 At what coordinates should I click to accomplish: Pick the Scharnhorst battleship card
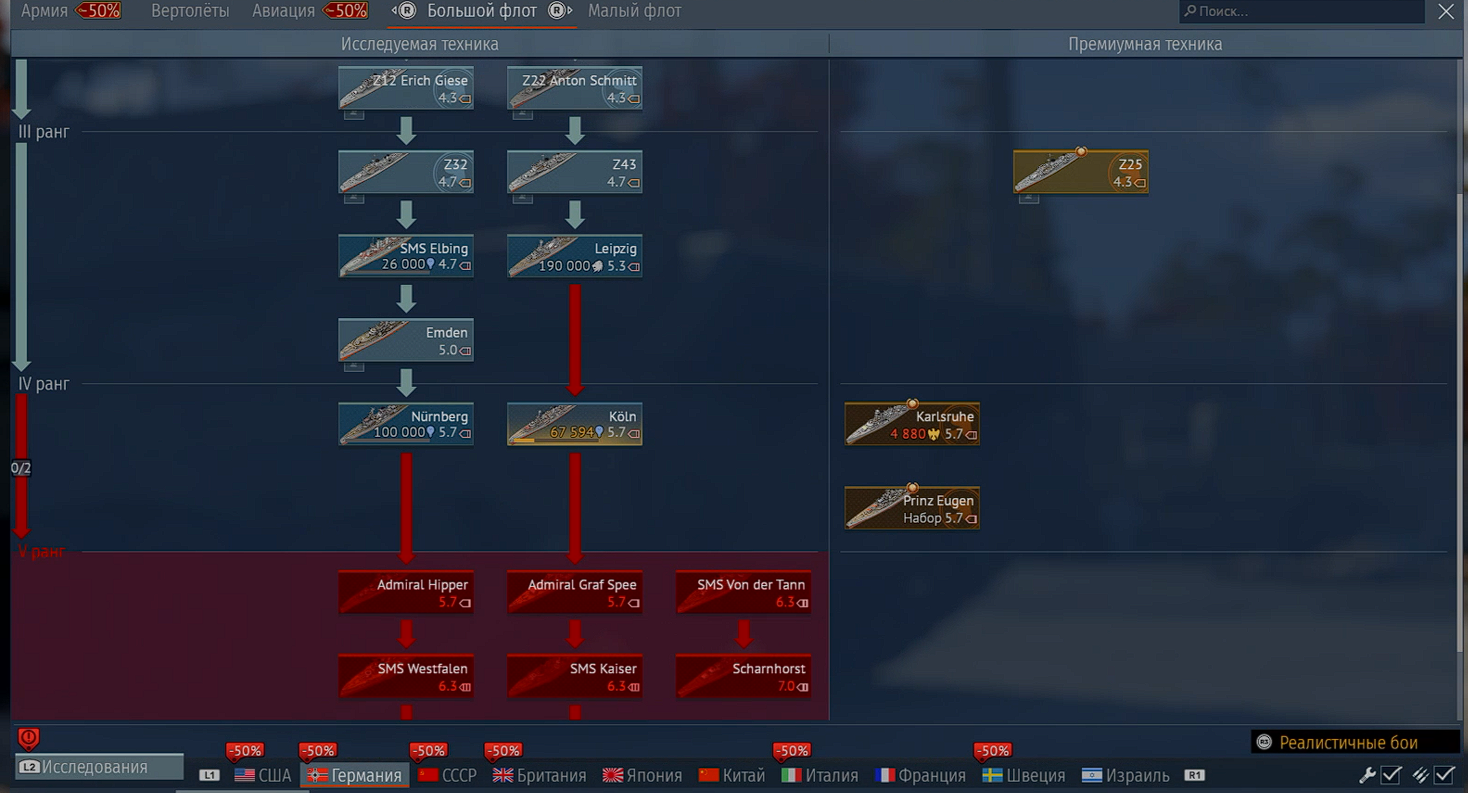click(743, 676)
